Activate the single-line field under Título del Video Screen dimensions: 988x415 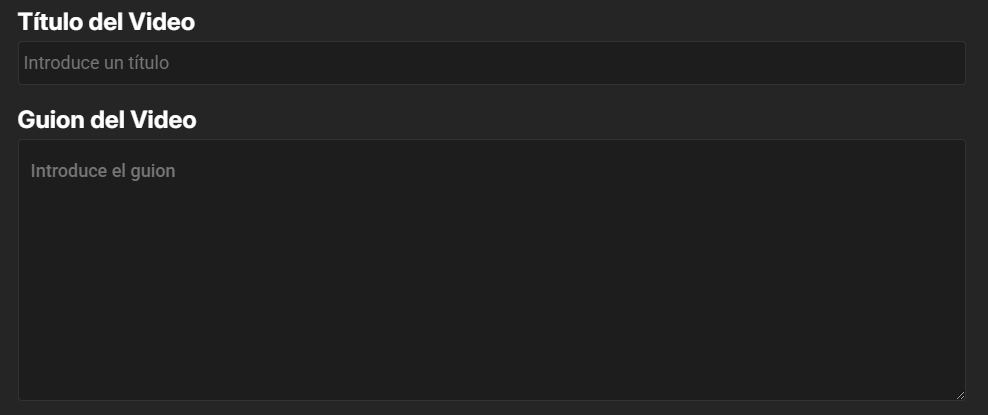click(491, 63)
